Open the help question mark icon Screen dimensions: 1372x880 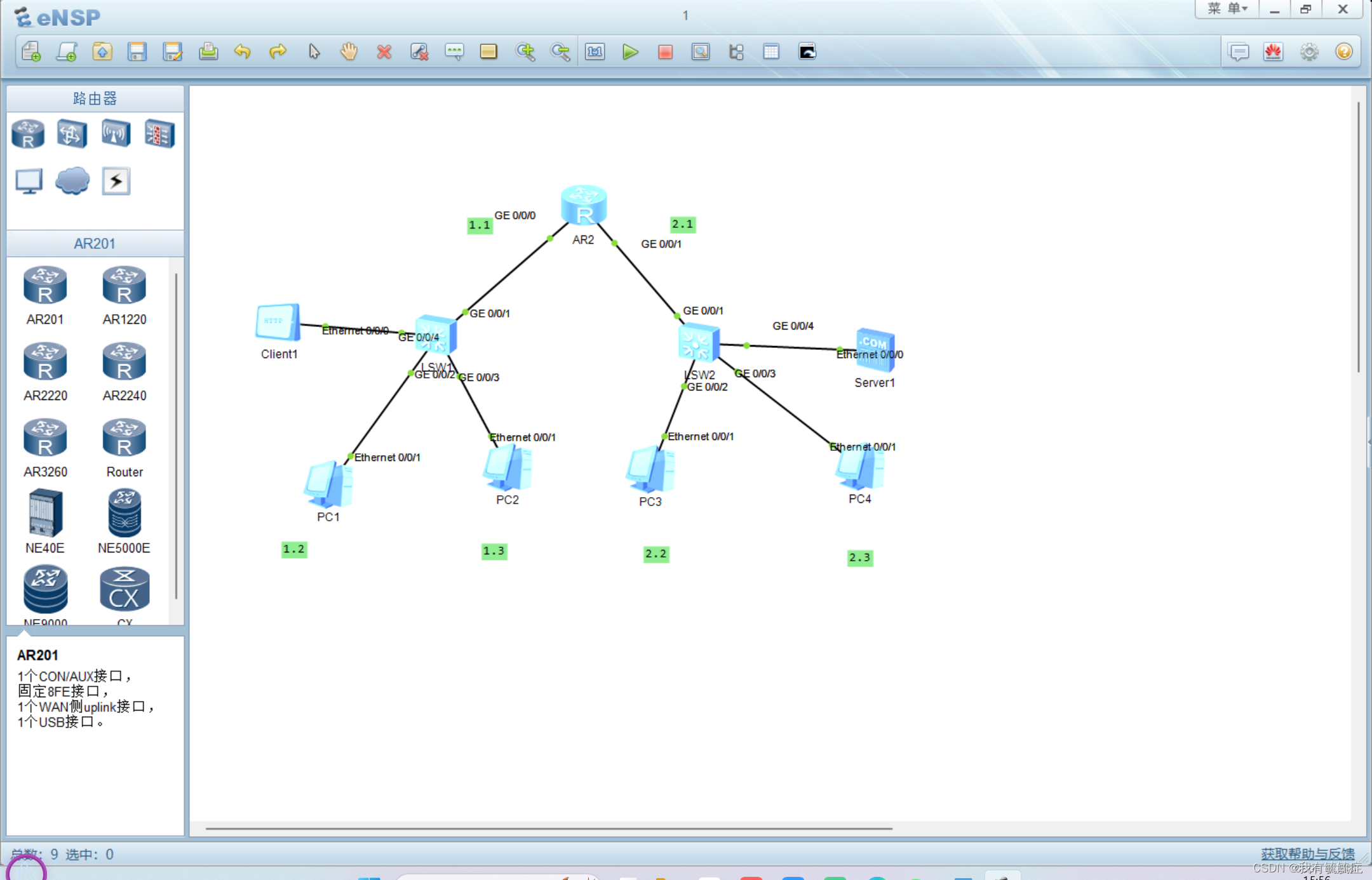(1344, 51)
